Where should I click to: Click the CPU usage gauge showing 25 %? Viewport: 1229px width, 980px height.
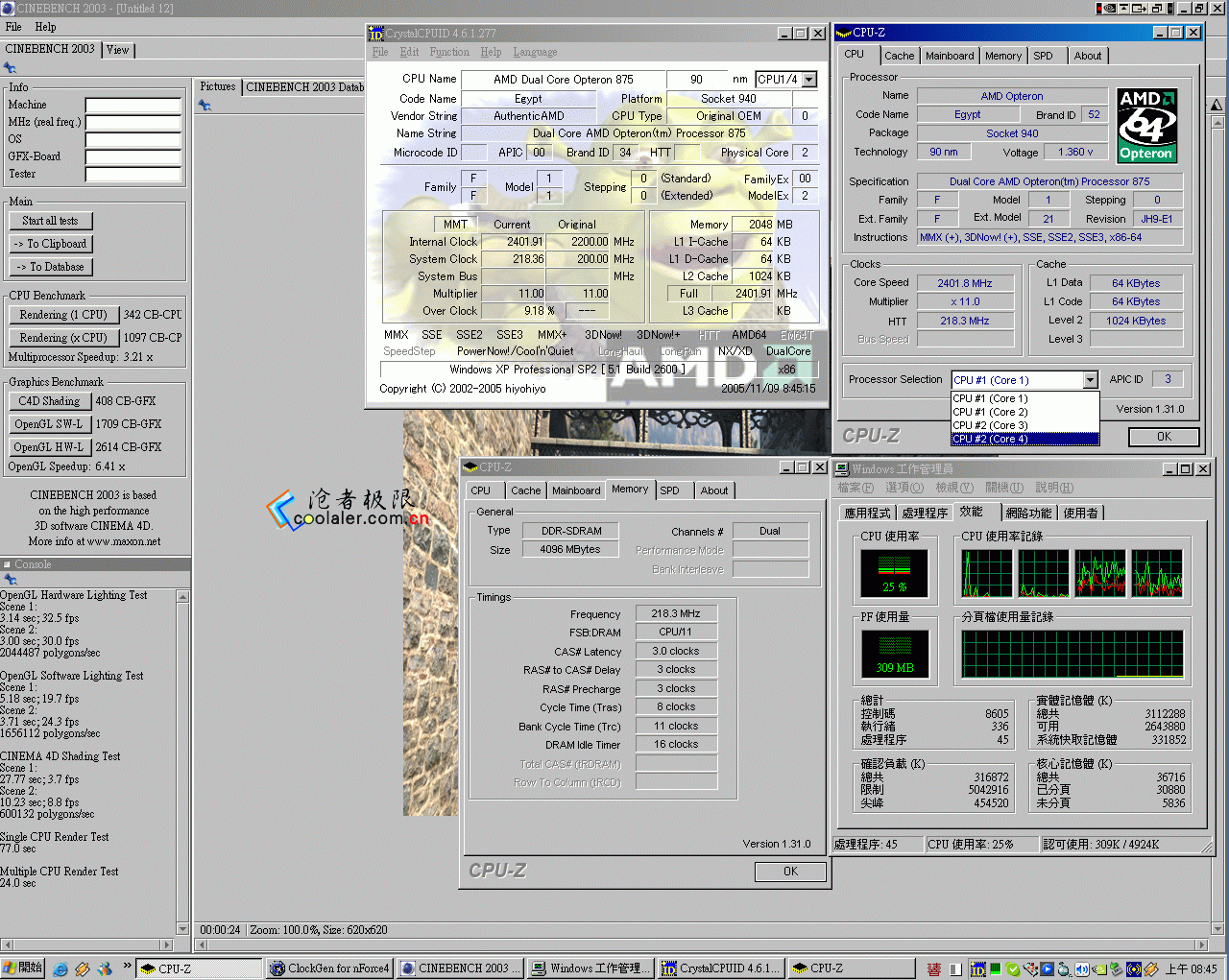894,573
